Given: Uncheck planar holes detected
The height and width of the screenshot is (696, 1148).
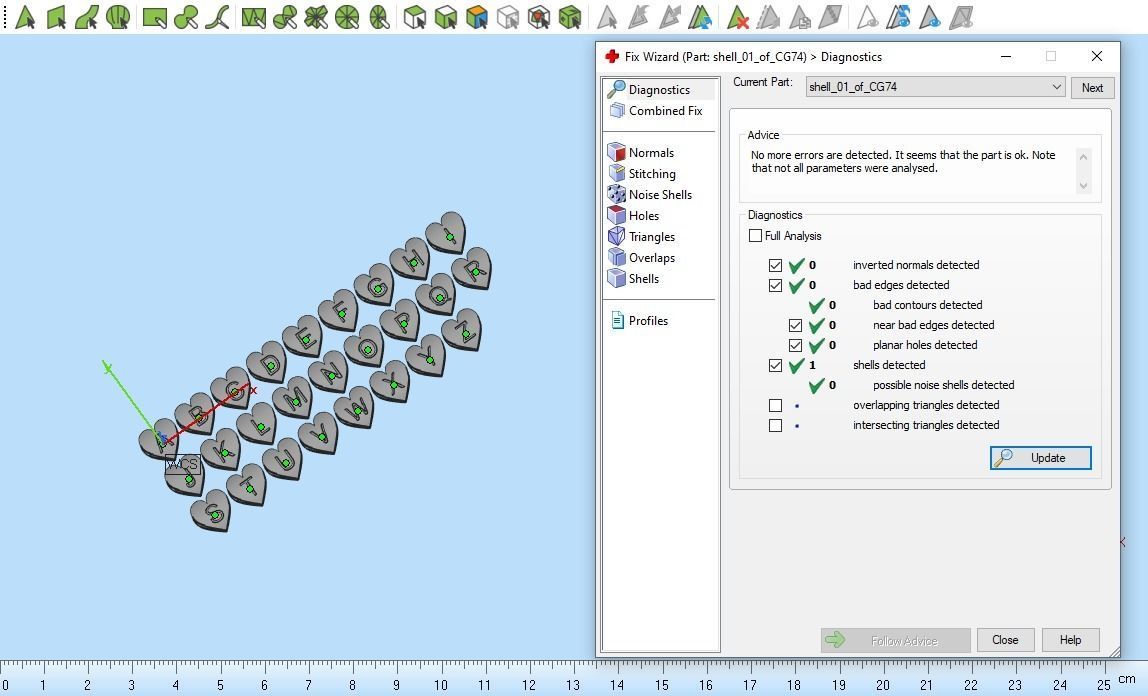Looking at the screenshot, I should (795, 345).
